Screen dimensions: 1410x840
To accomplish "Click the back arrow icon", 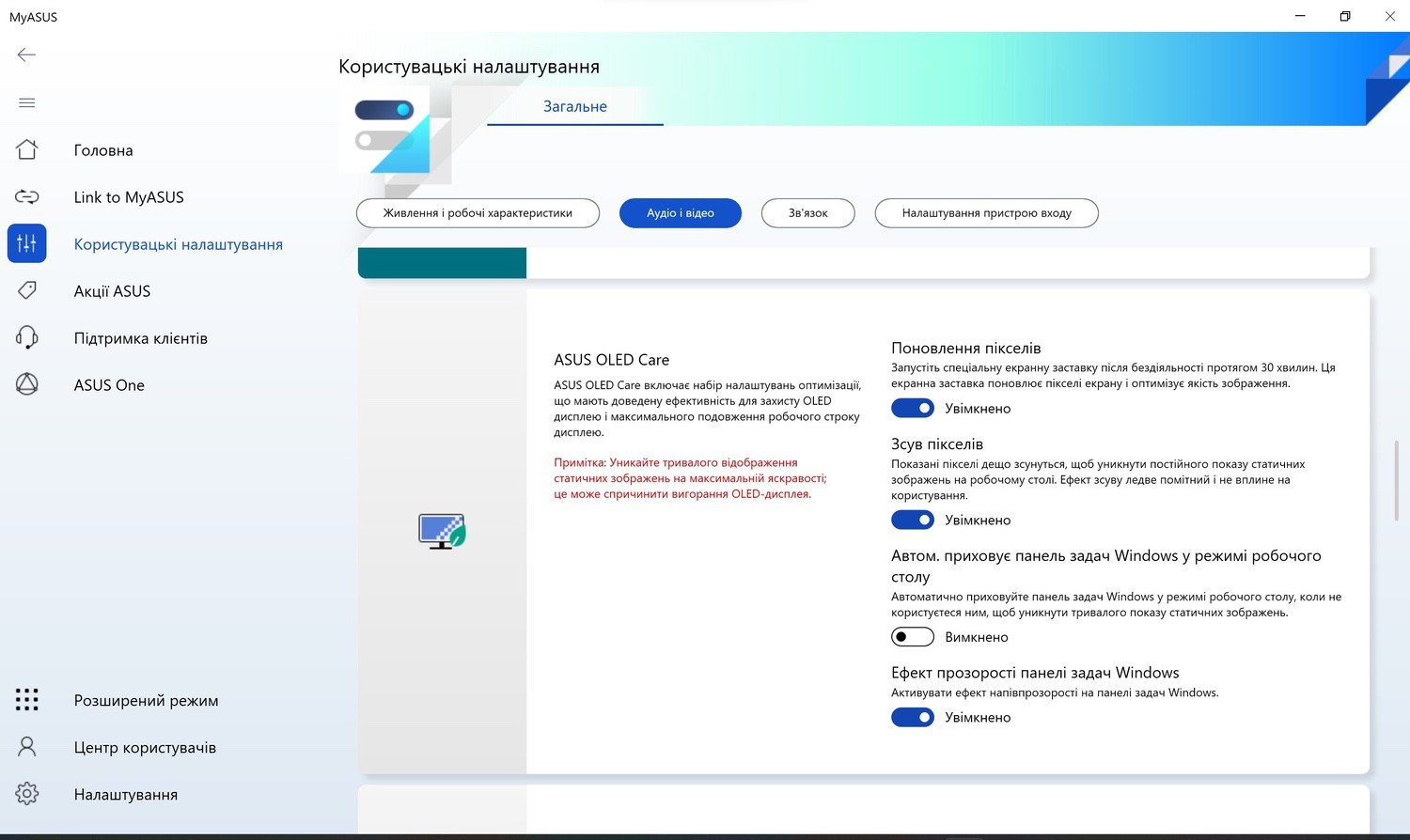I will (26, 54).
